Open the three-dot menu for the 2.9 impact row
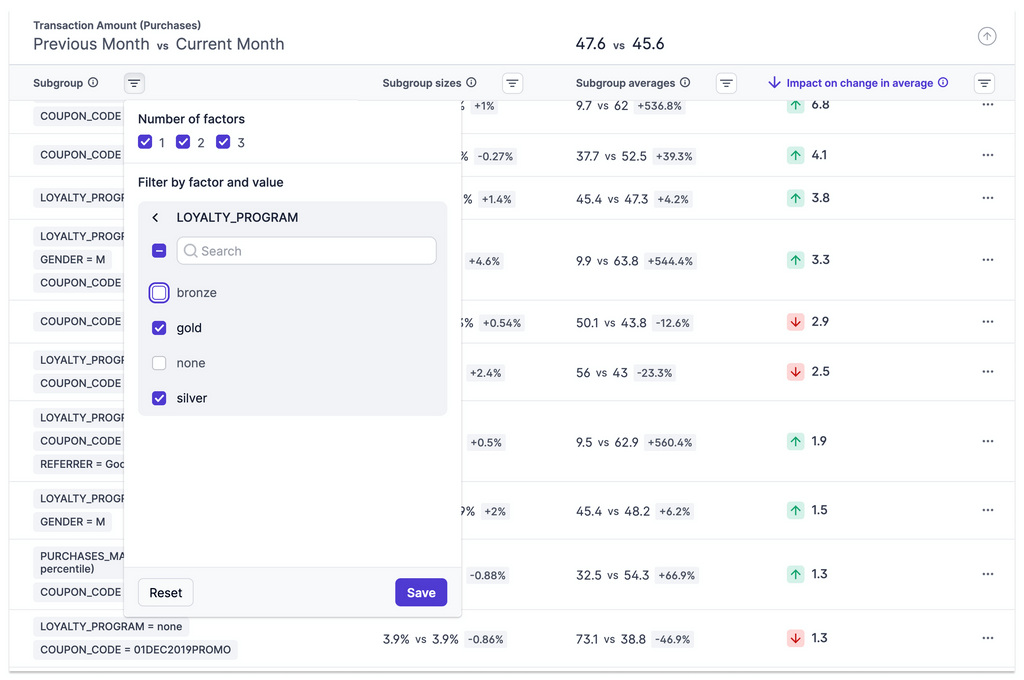1024x680 pixels. [x=988, y=322]
